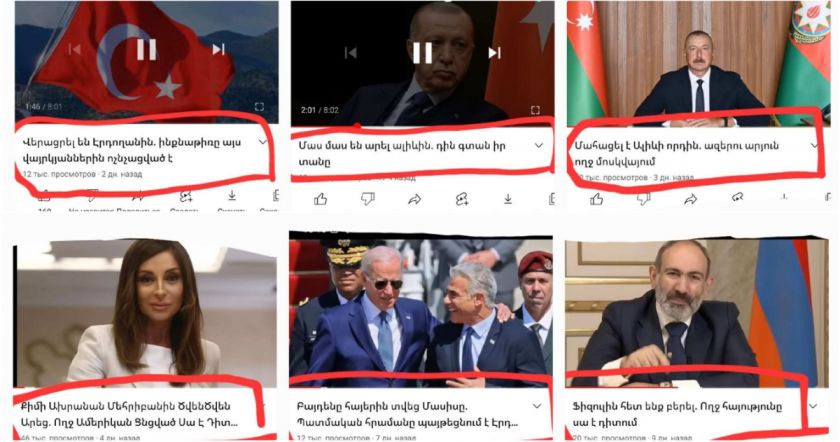840x442 pixels.
Task: Like the second video with thumbs up
Action: tap(320, 199)
